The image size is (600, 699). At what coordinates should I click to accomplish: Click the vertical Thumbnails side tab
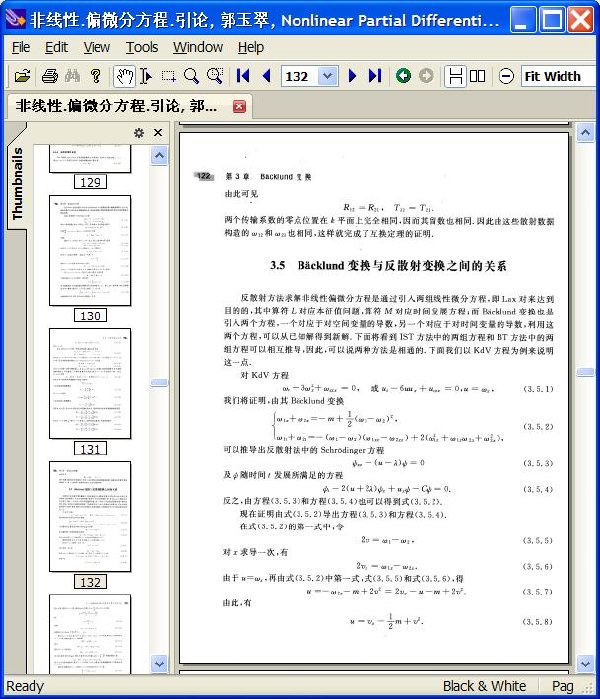[17, 184]
